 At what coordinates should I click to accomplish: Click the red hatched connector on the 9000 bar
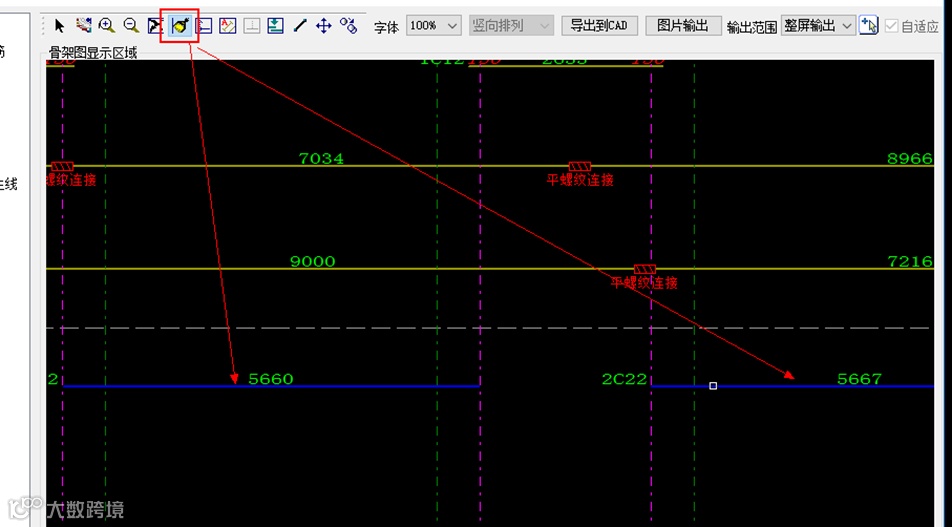(645, 269)
